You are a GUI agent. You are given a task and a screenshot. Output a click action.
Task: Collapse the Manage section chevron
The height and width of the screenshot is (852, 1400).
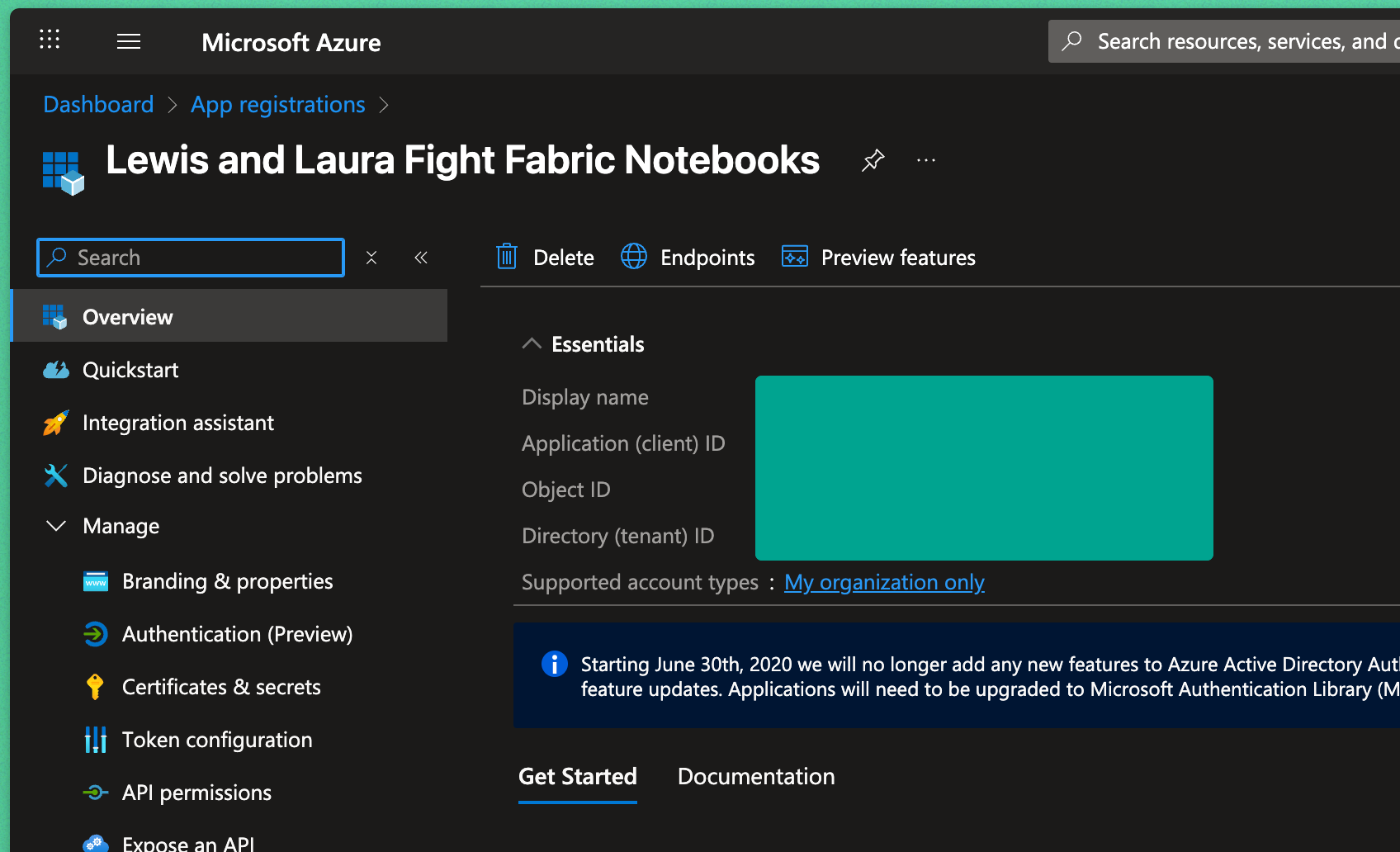56,526
